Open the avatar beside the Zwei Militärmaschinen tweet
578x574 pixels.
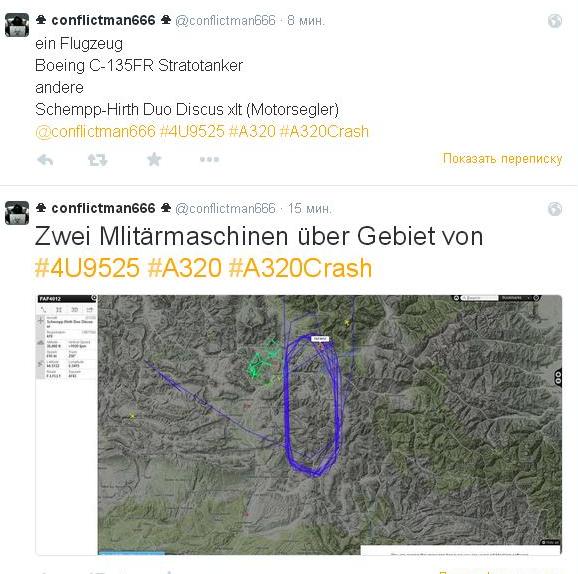pos(17,213)
